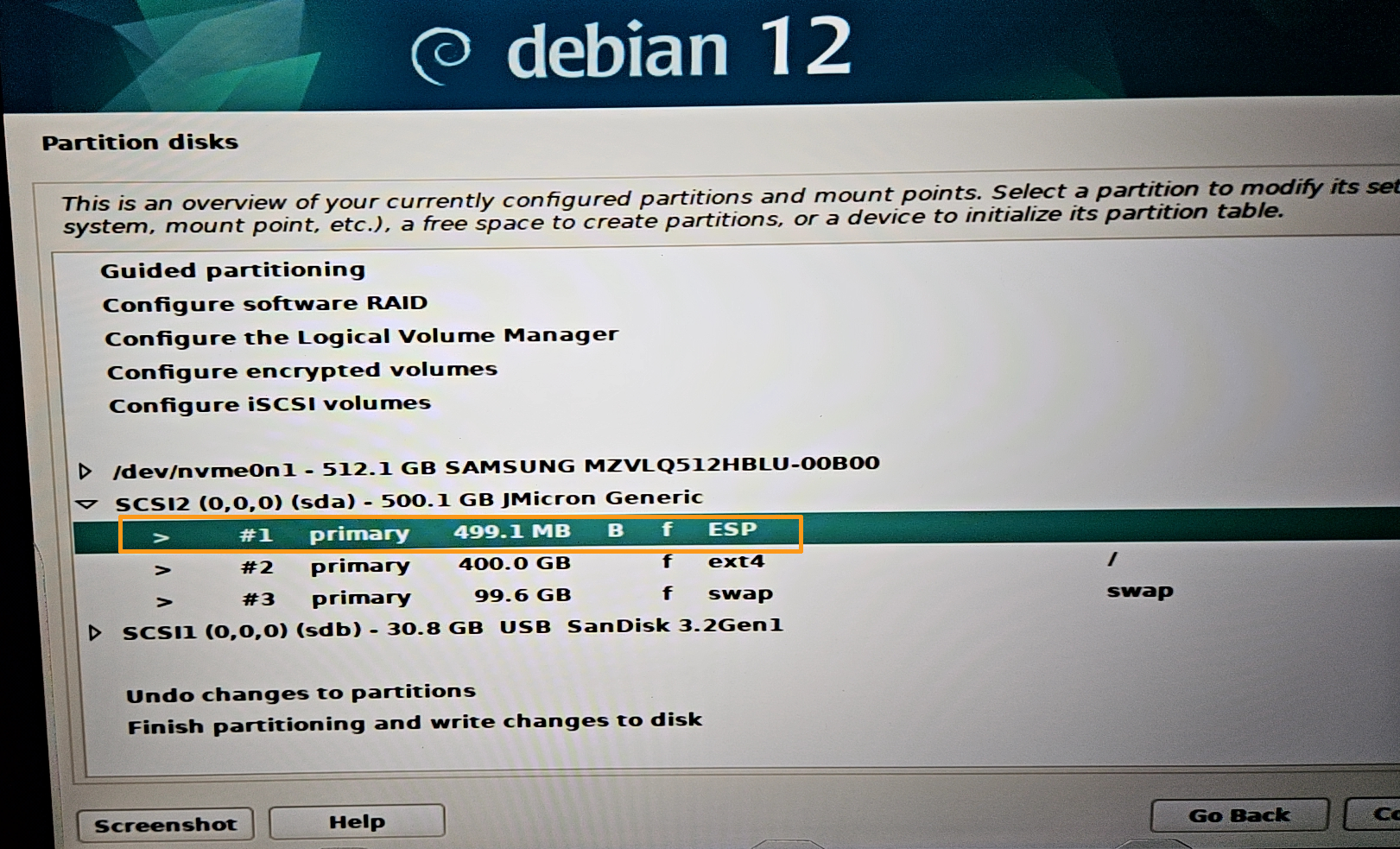
Task: Click ESP filesystem label on partition #1
Action: (732, 529)
